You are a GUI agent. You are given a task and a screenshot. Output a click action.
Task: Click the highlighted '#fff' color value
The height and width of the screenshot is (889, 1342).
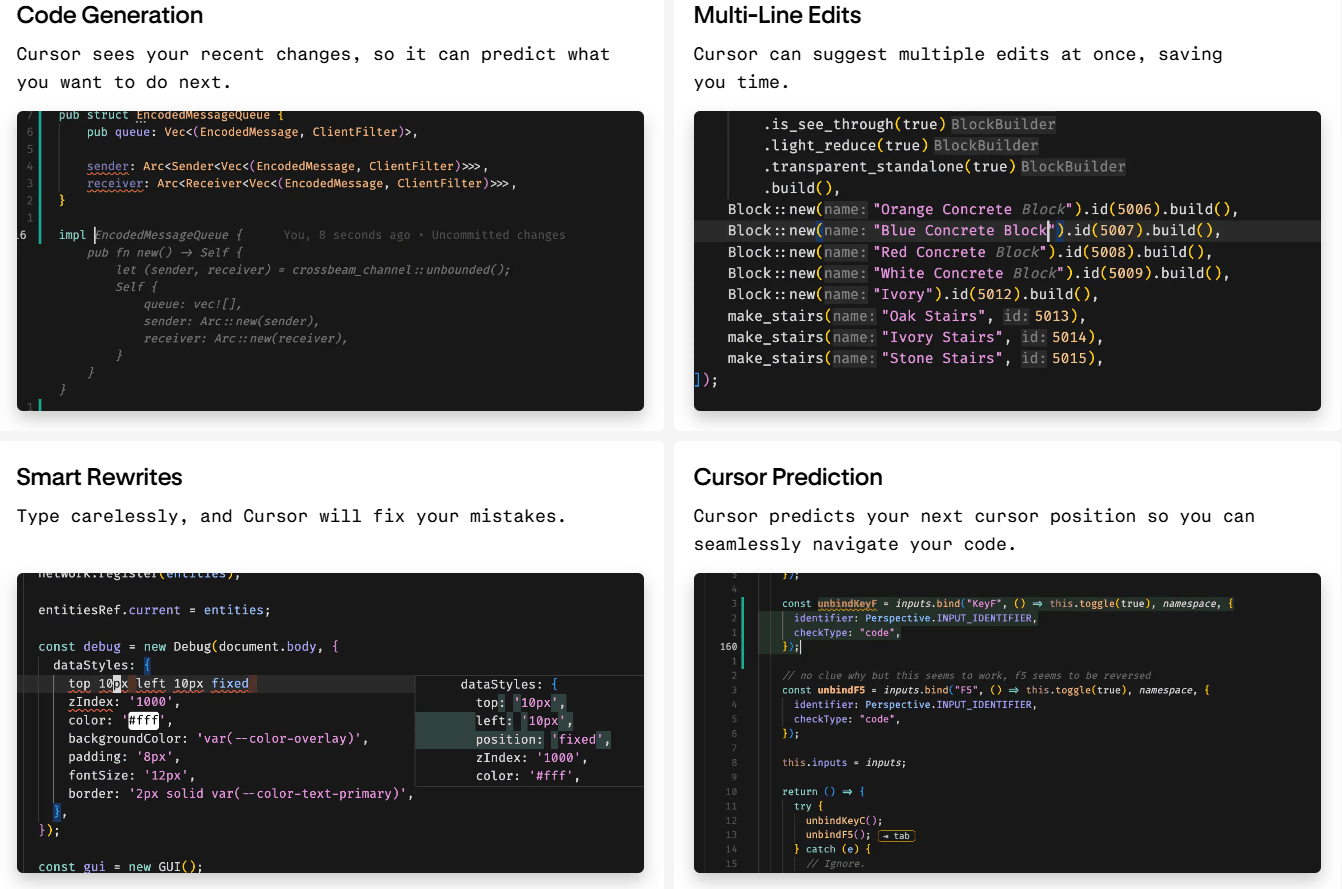(143, 720)
